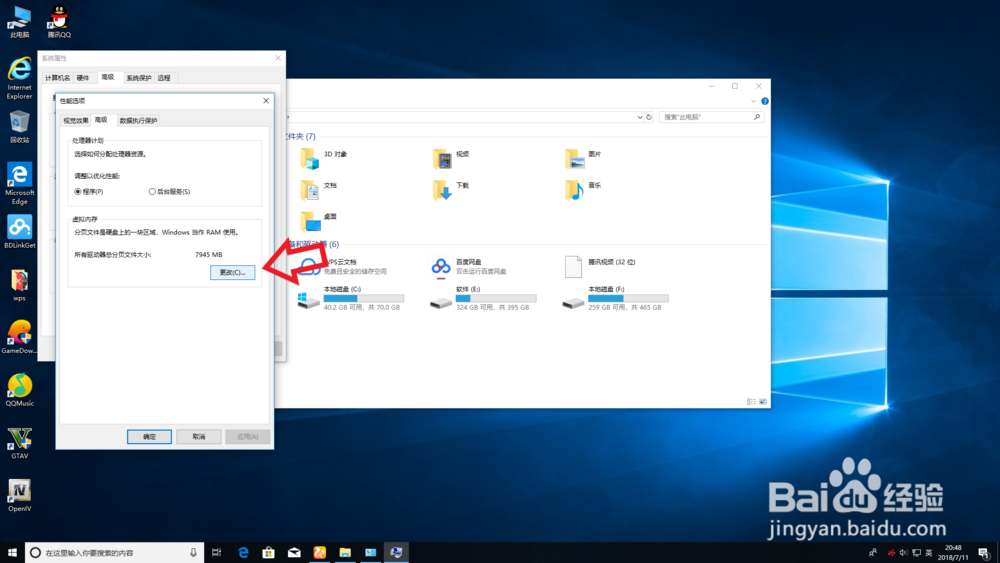The height and width of the screenshot is (563, 1000).
Task: Open the volume control in system tray
Action: pyautogui.click(x=904, y=553)
